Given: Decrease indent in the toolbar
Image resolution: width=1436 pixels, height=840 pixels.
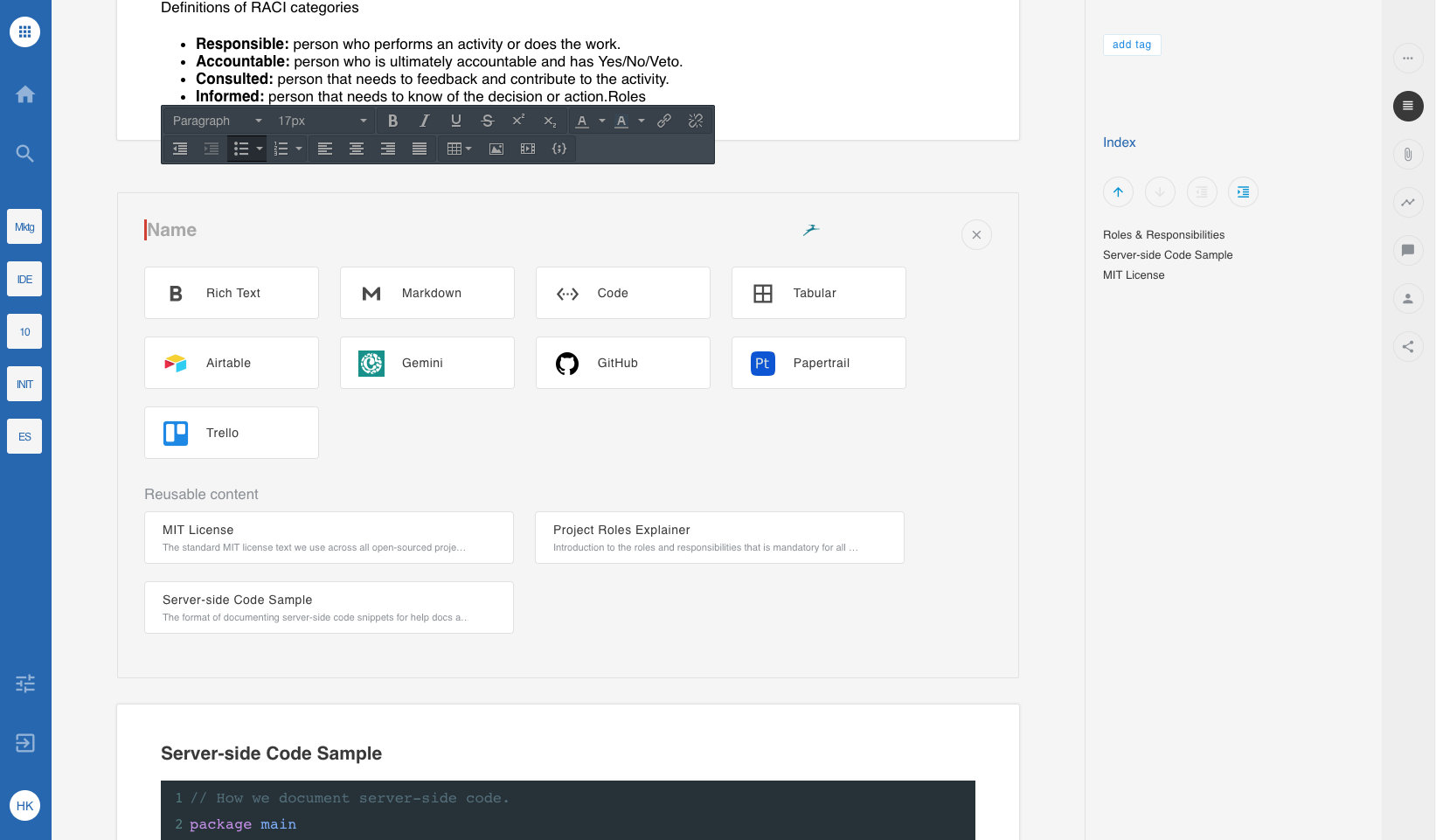Looking at the screenshot, I should [180, 149].
